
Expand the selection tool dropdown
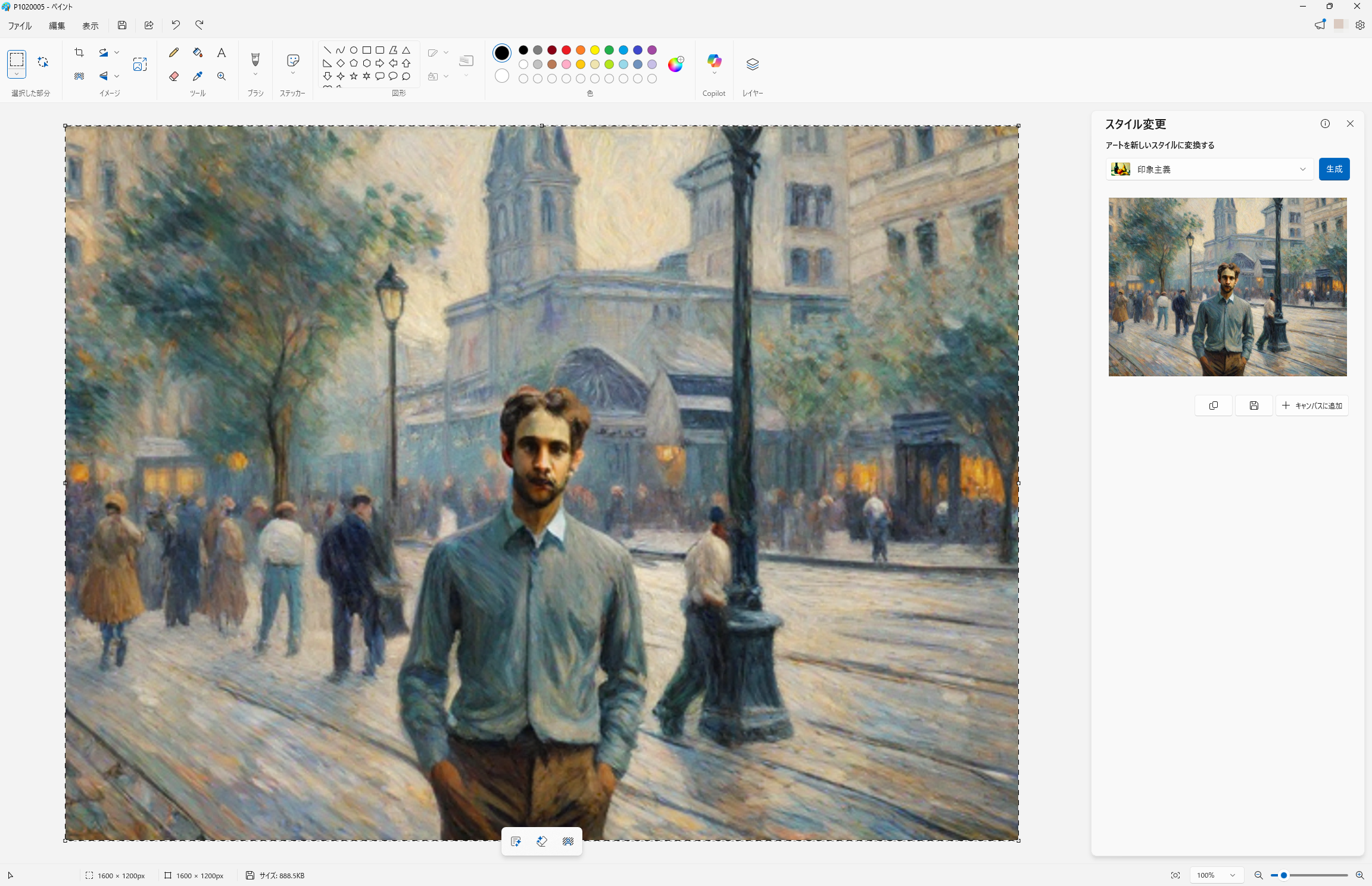tap(17, 74)
